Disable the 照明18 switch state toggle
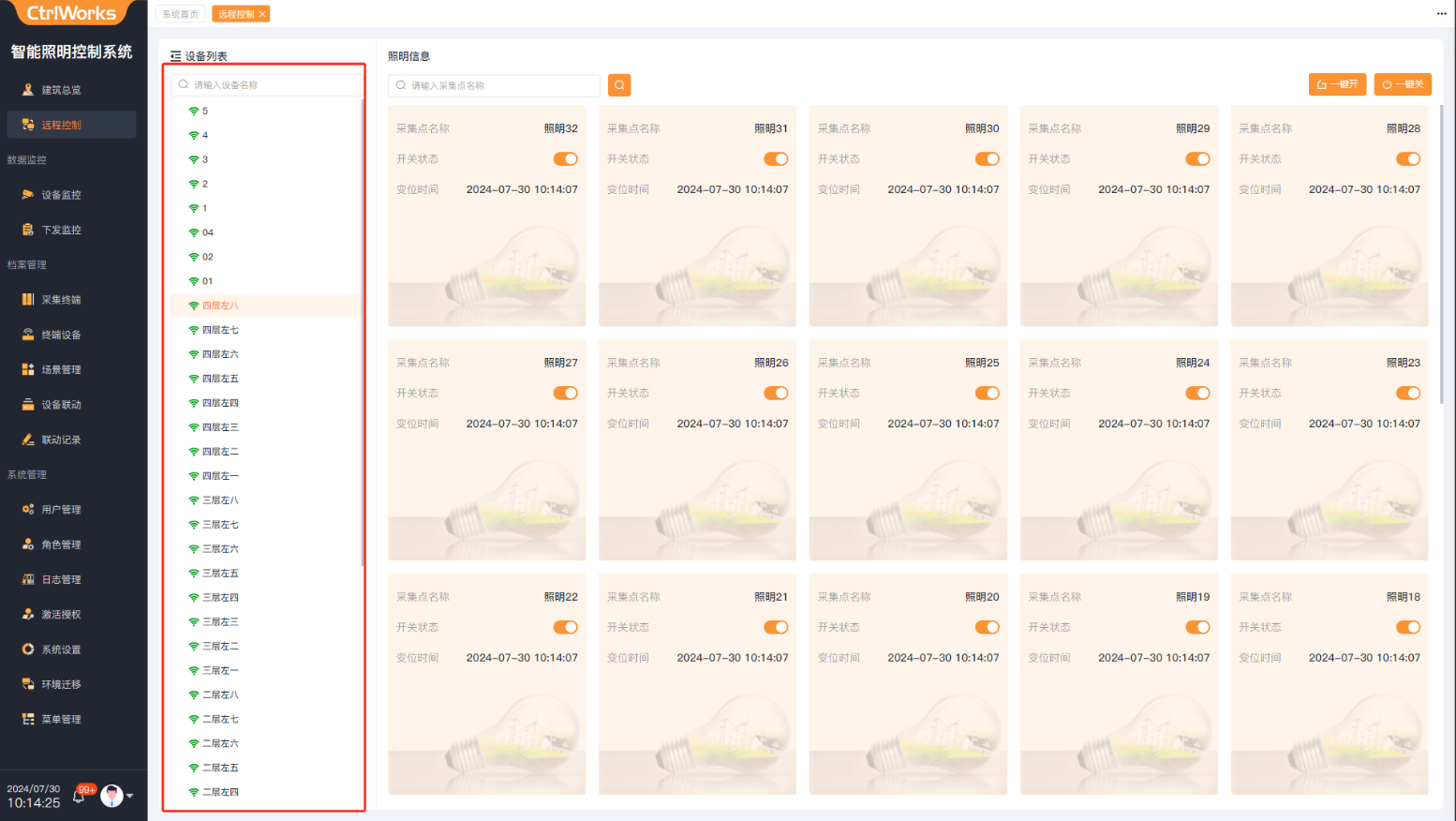The image size is (1456, 821). 1407,627
